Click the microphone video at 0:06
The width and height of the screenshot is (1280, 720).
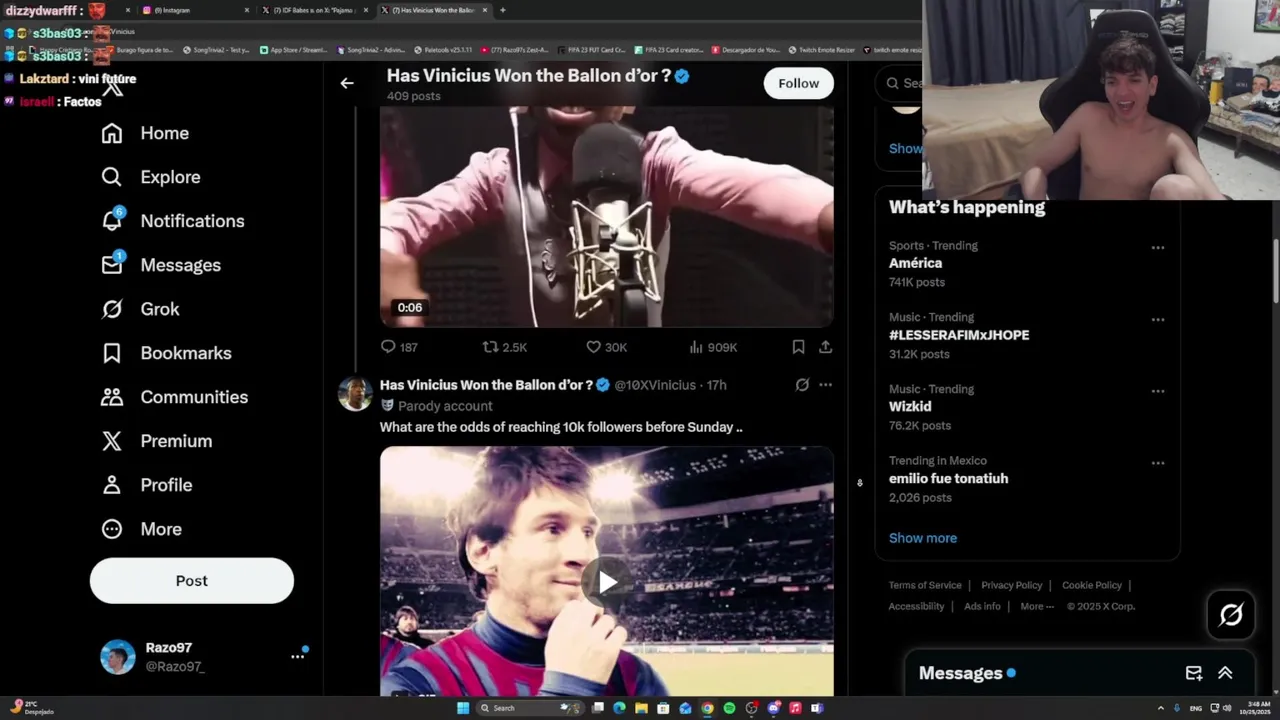(607, 218)
